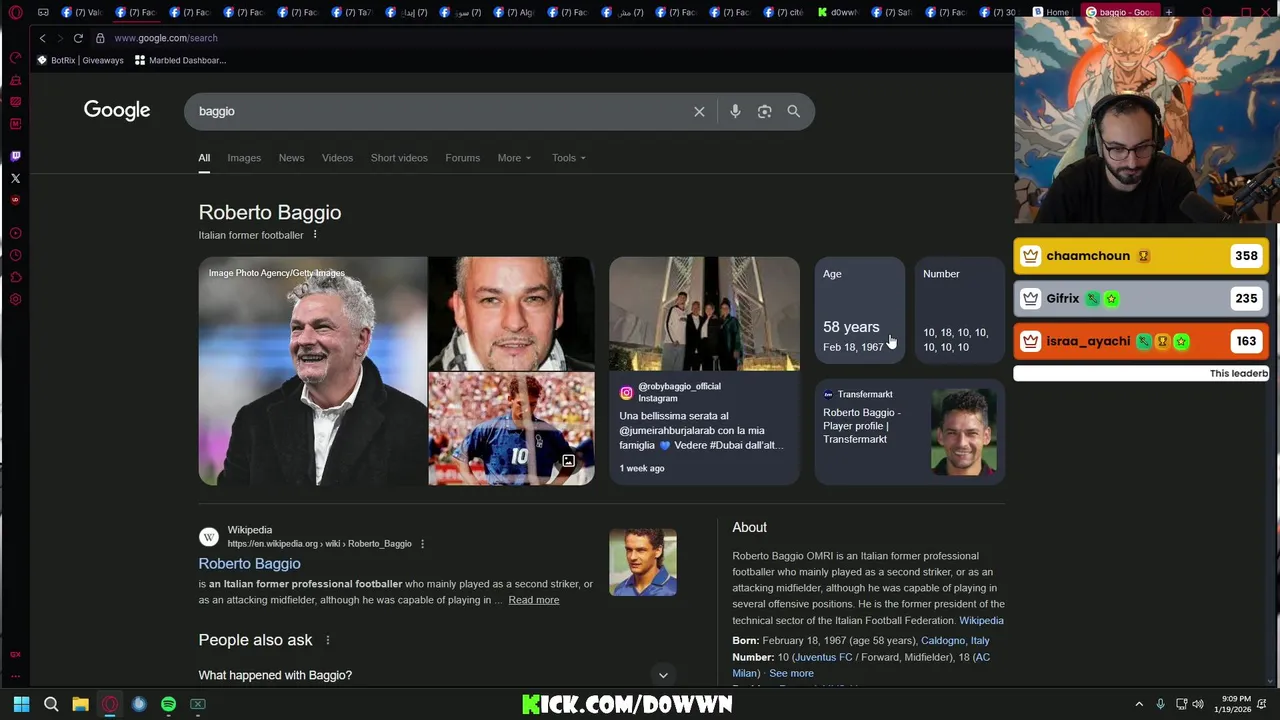Open Wikipedia result options three dots

(422, 544)
